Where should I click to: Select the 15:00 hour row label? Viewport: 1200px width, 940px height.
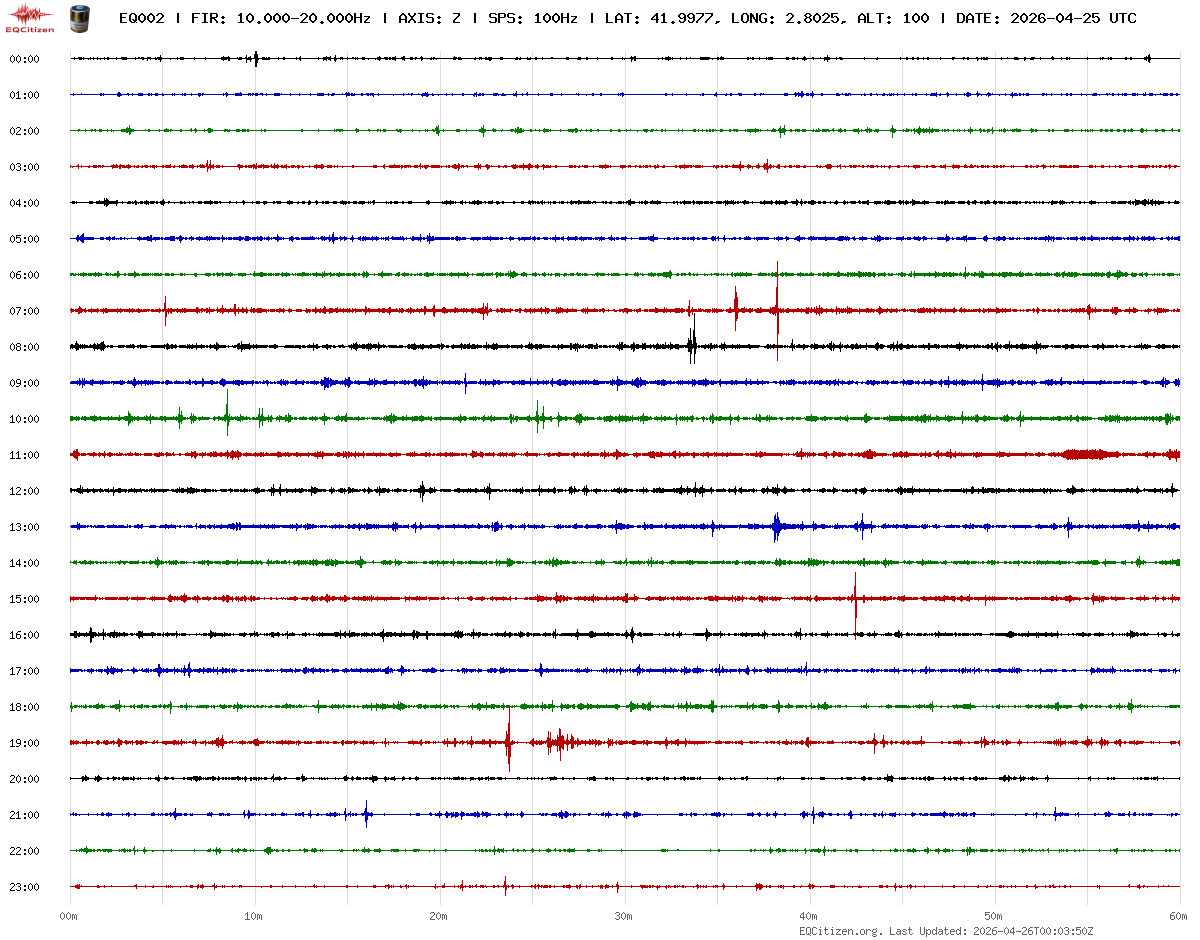(x=24, y=599)
